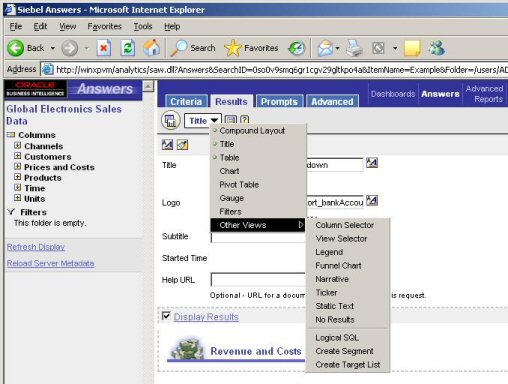The width and height of the screenshot is (508, 384).
Task: Click into the Help URL input field
Action: pyautogui.click(x=258, y=280)
